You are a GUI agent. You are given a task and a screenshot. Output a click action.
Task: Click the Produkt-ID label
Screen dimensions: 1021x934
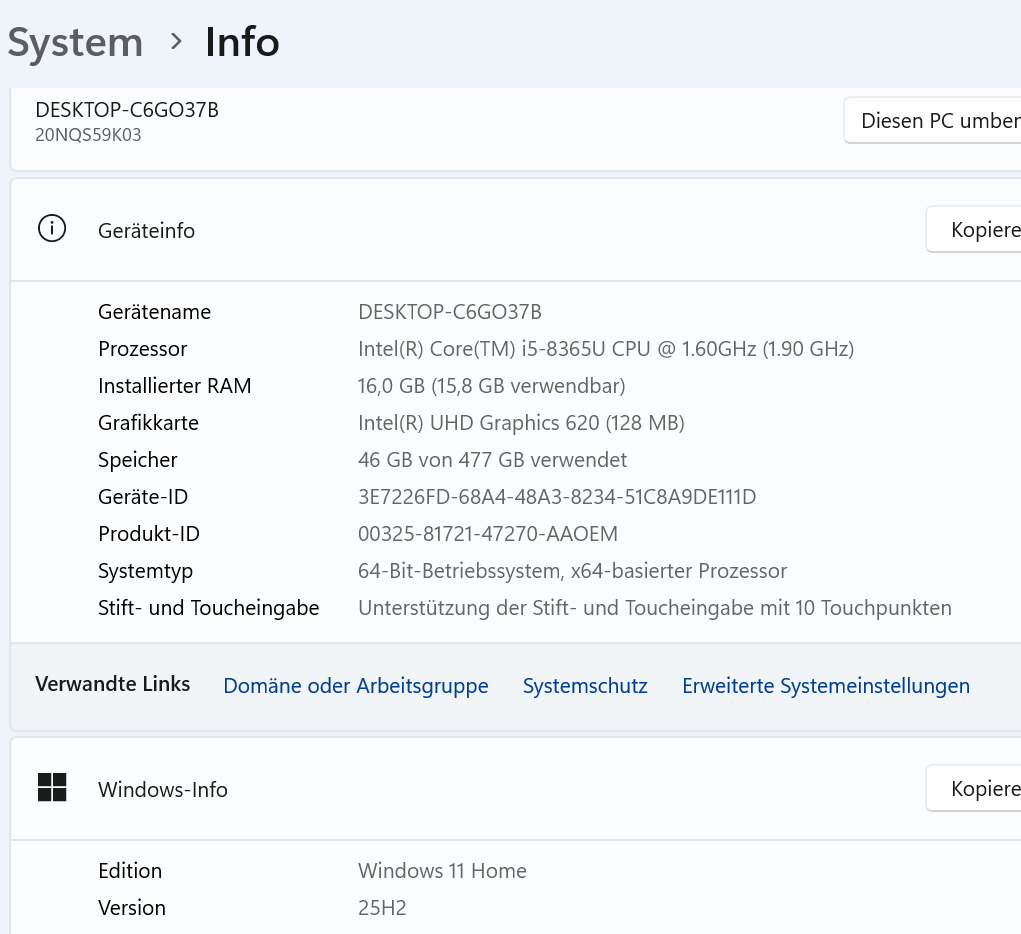tap(148, 534)
